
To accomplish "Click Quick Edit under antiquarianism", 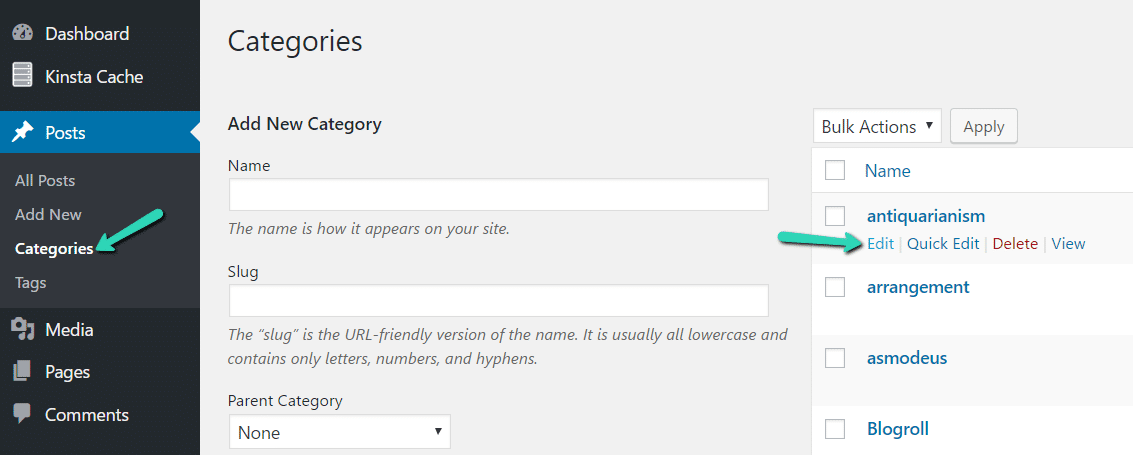I will pyautogui.click(x=943, y=244).
